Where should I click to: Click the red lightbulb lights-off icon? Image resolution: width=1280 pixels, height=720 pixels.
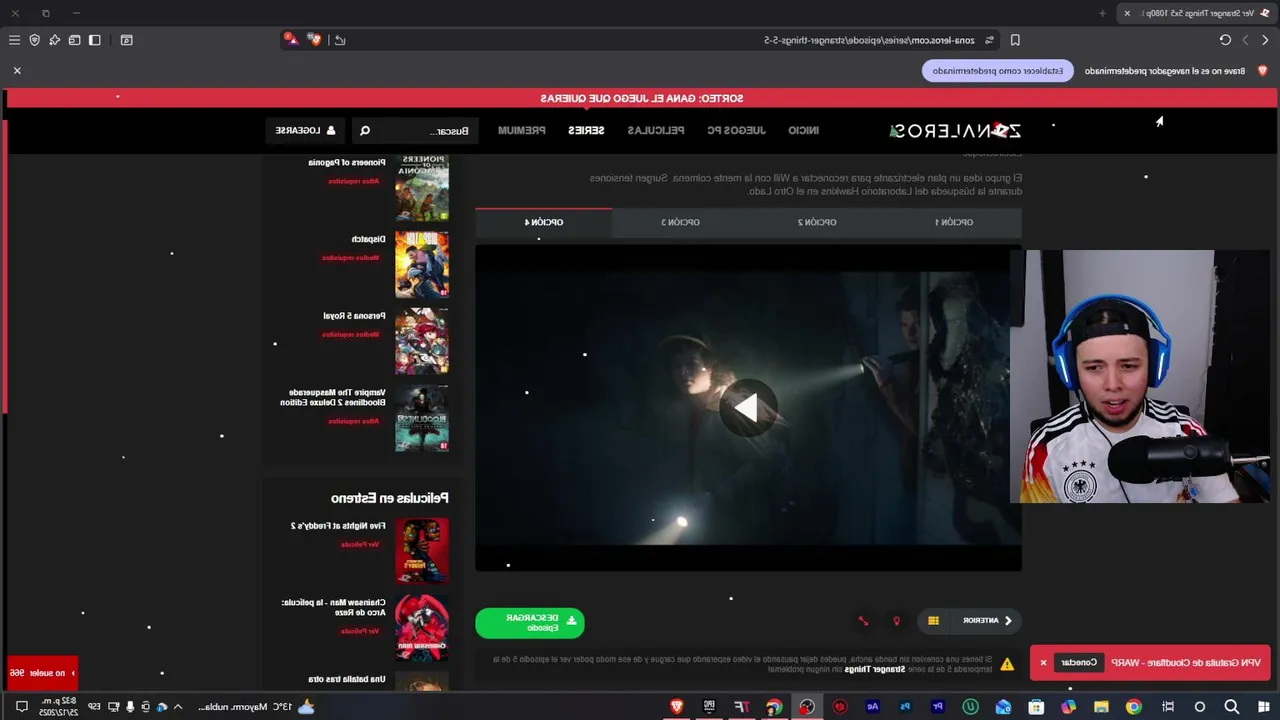896,621
